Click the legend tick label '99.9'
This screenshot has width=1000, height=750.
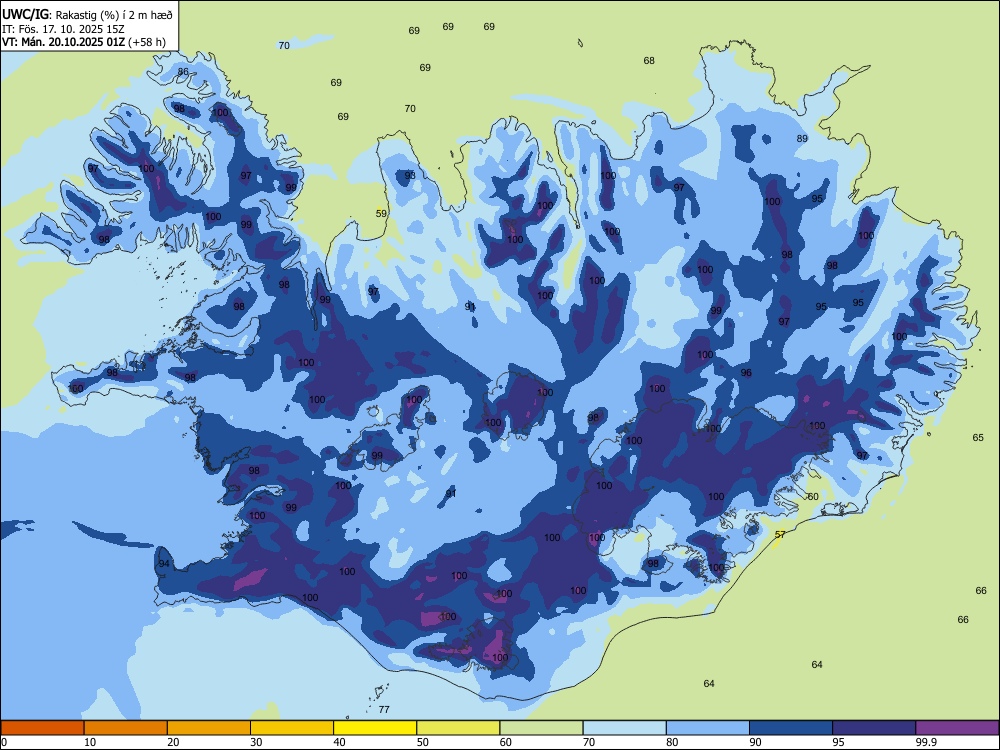coord(926,742)
